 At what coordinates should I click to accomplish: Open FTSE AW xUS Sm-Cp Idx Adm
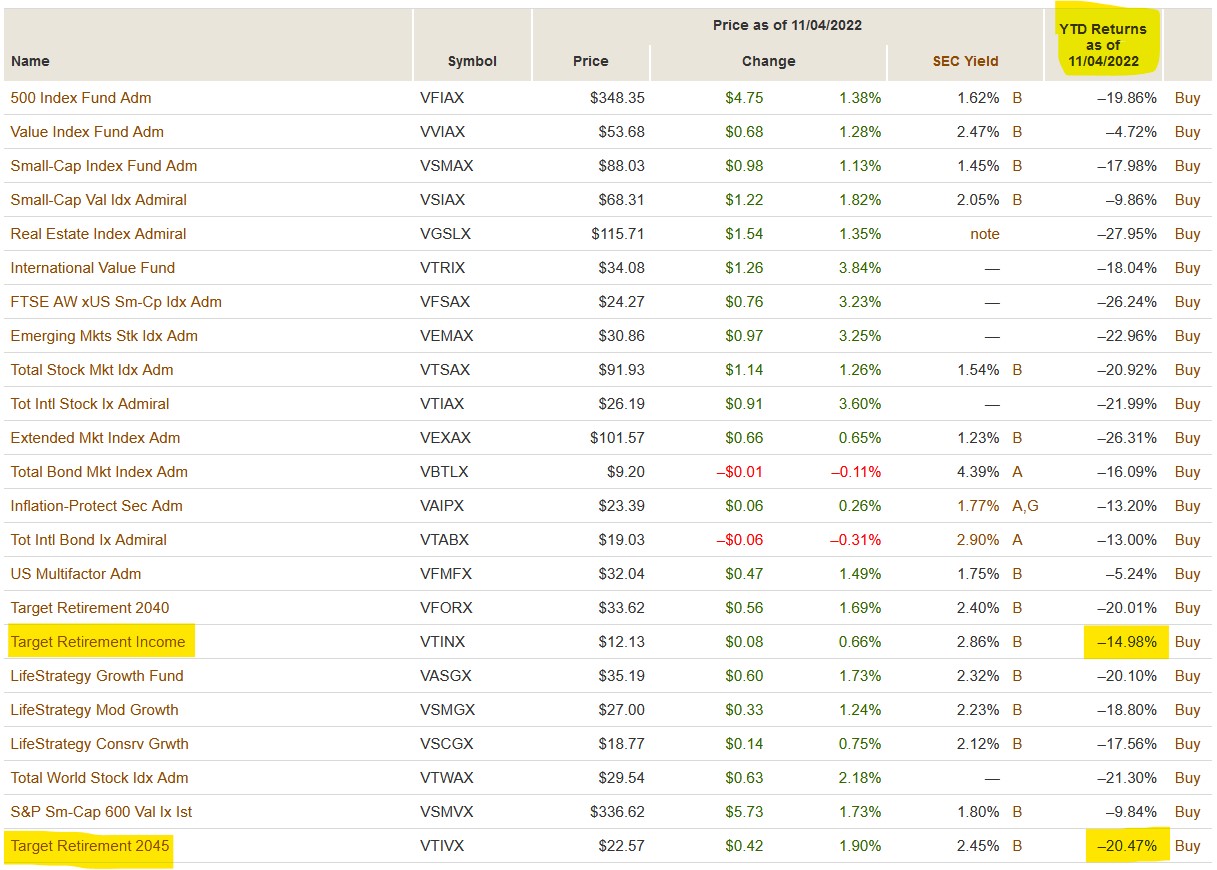pos(116,302)
